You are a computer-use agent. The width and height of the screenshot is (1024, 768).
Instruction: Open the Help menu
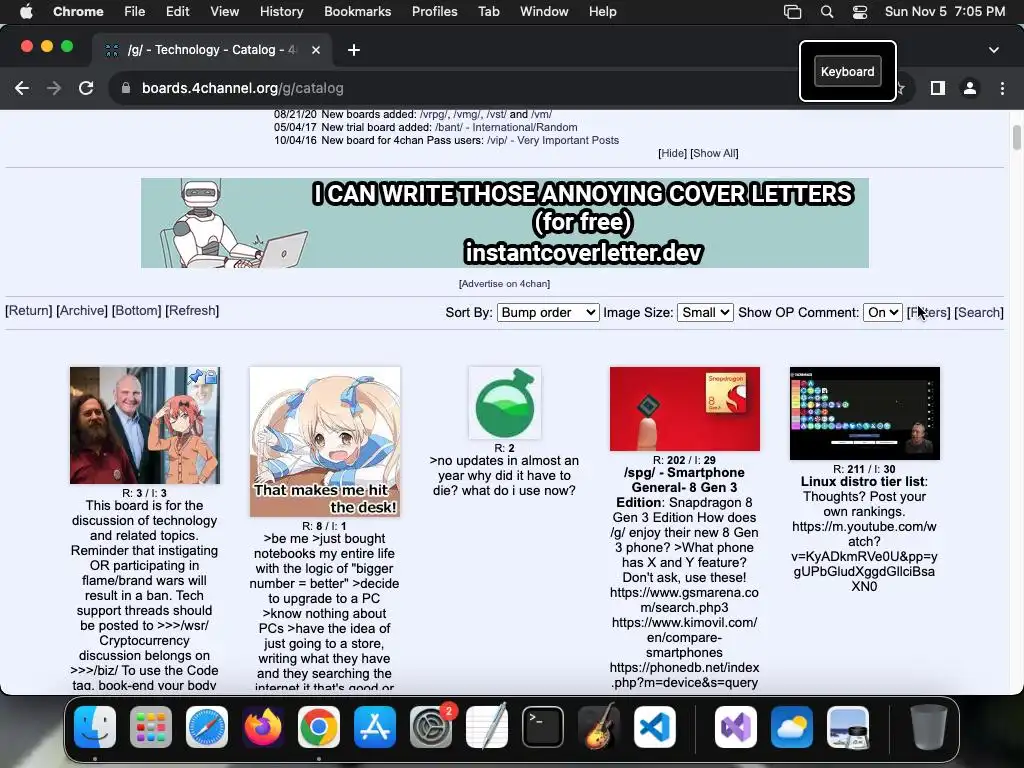coord(602,11)
